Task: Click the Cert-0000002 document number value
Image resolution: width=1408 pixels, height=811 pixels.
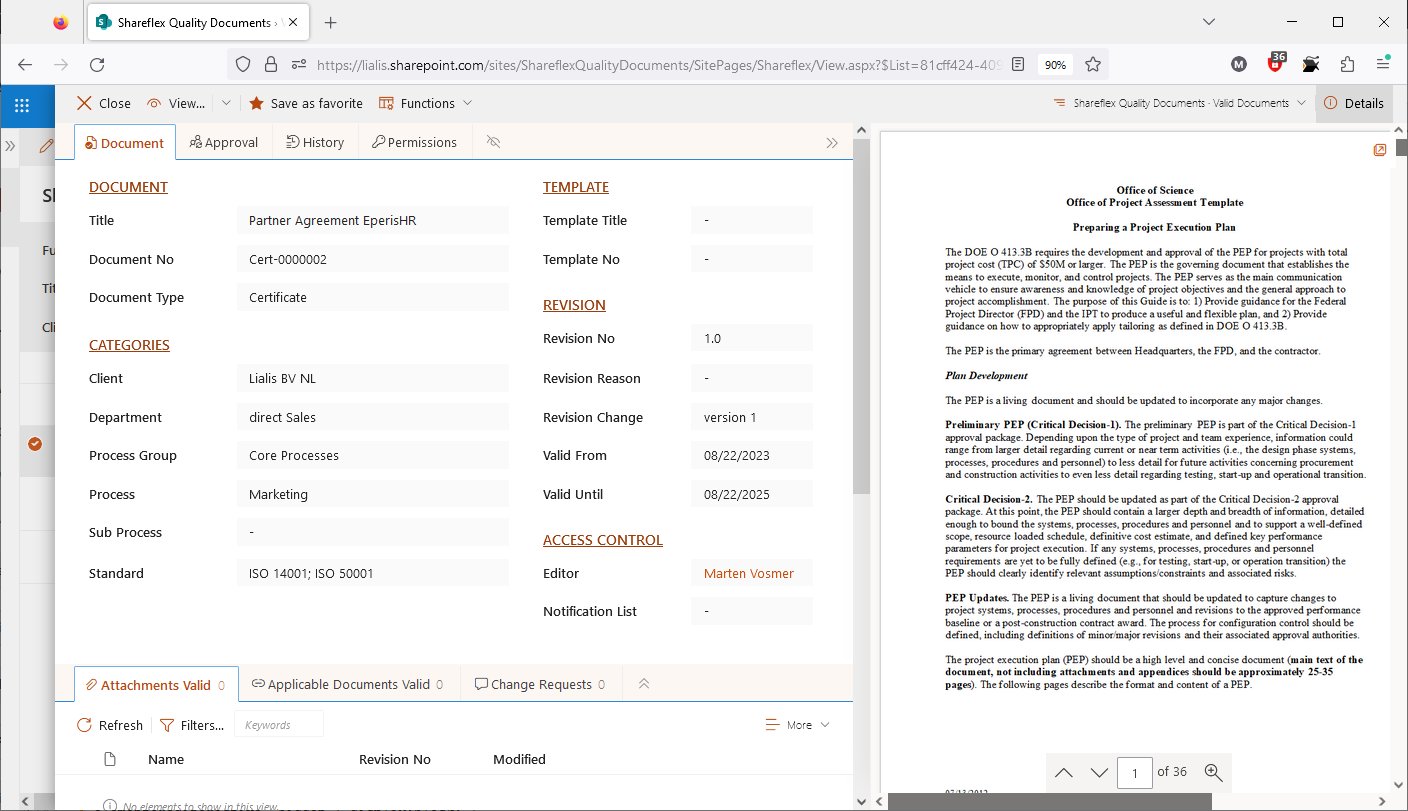Action: (372, 259)
